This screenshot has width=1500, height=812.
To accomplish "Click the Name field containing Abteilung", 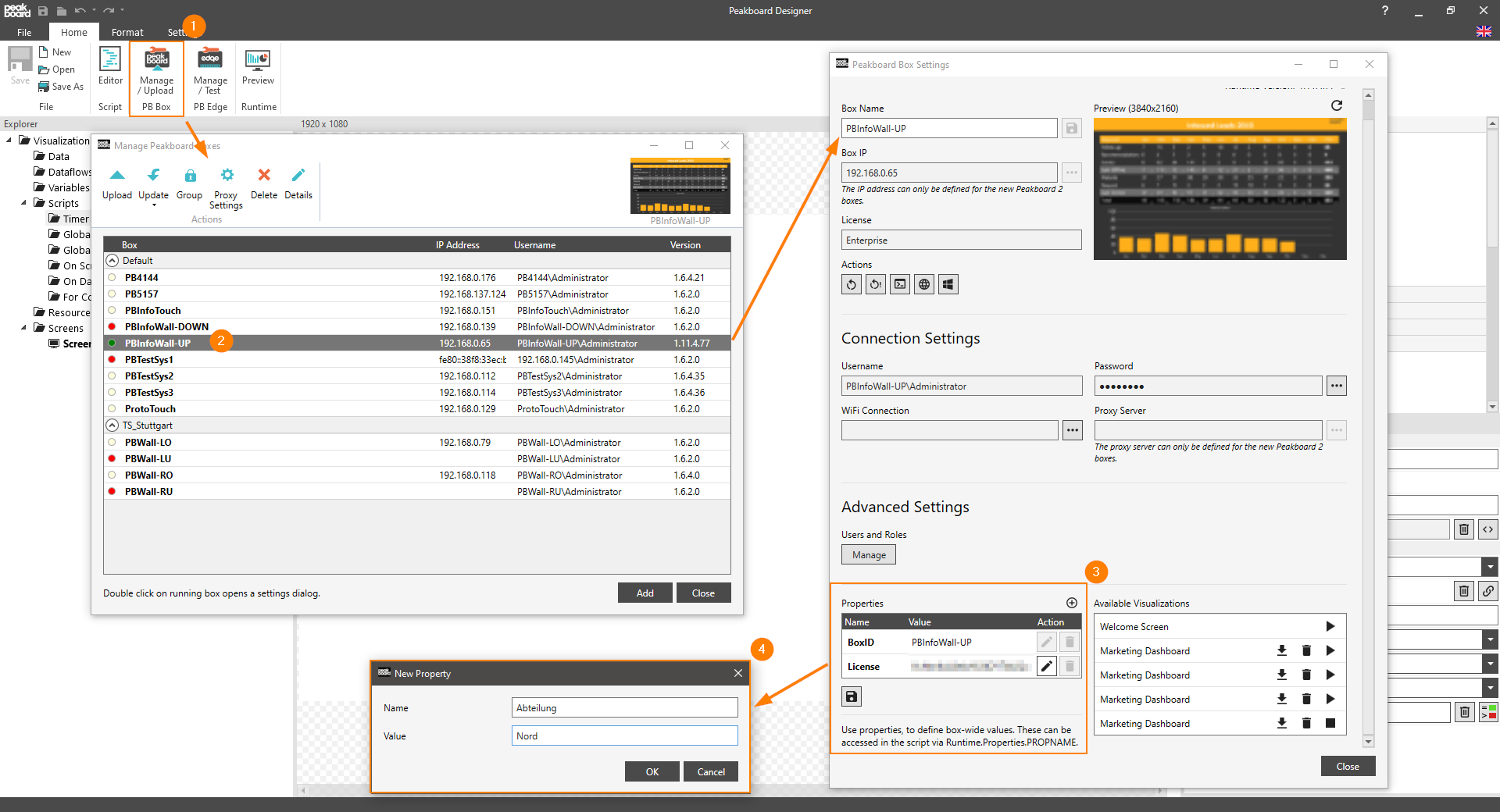I will pyautogui.click(x=624, y=707).
